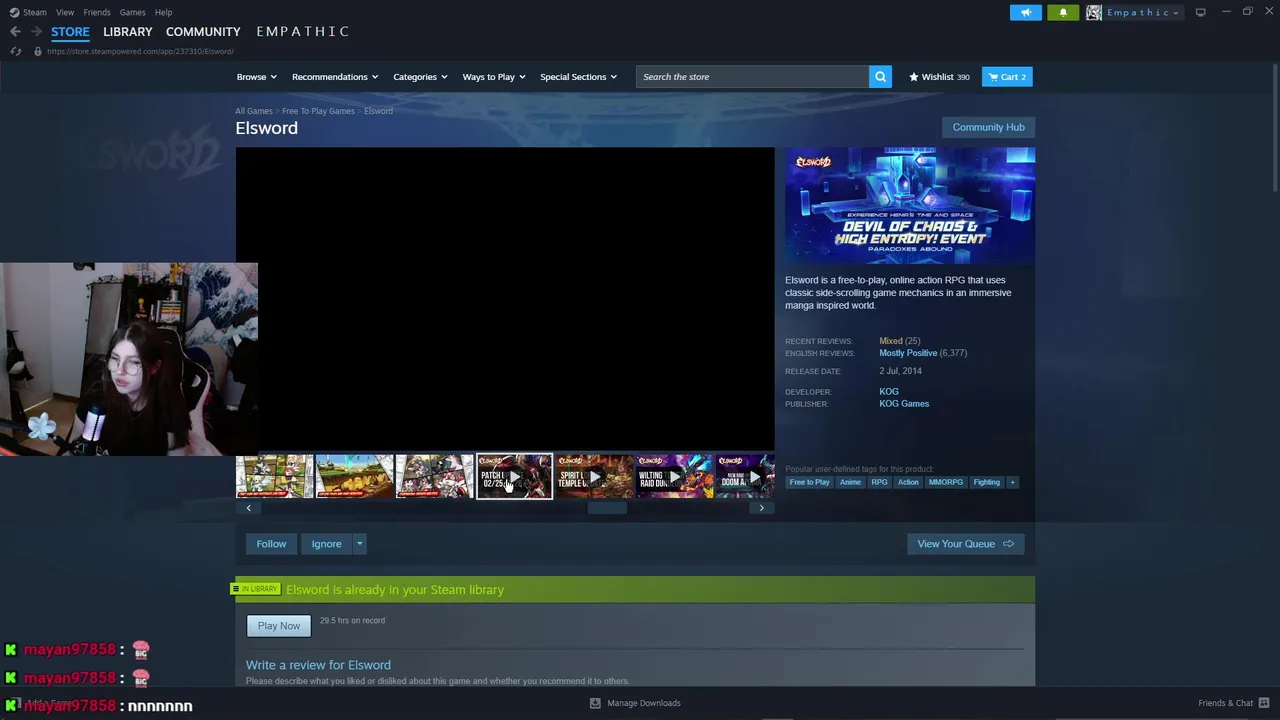Open the Empathic account dropdown

tap(1143, 12)
